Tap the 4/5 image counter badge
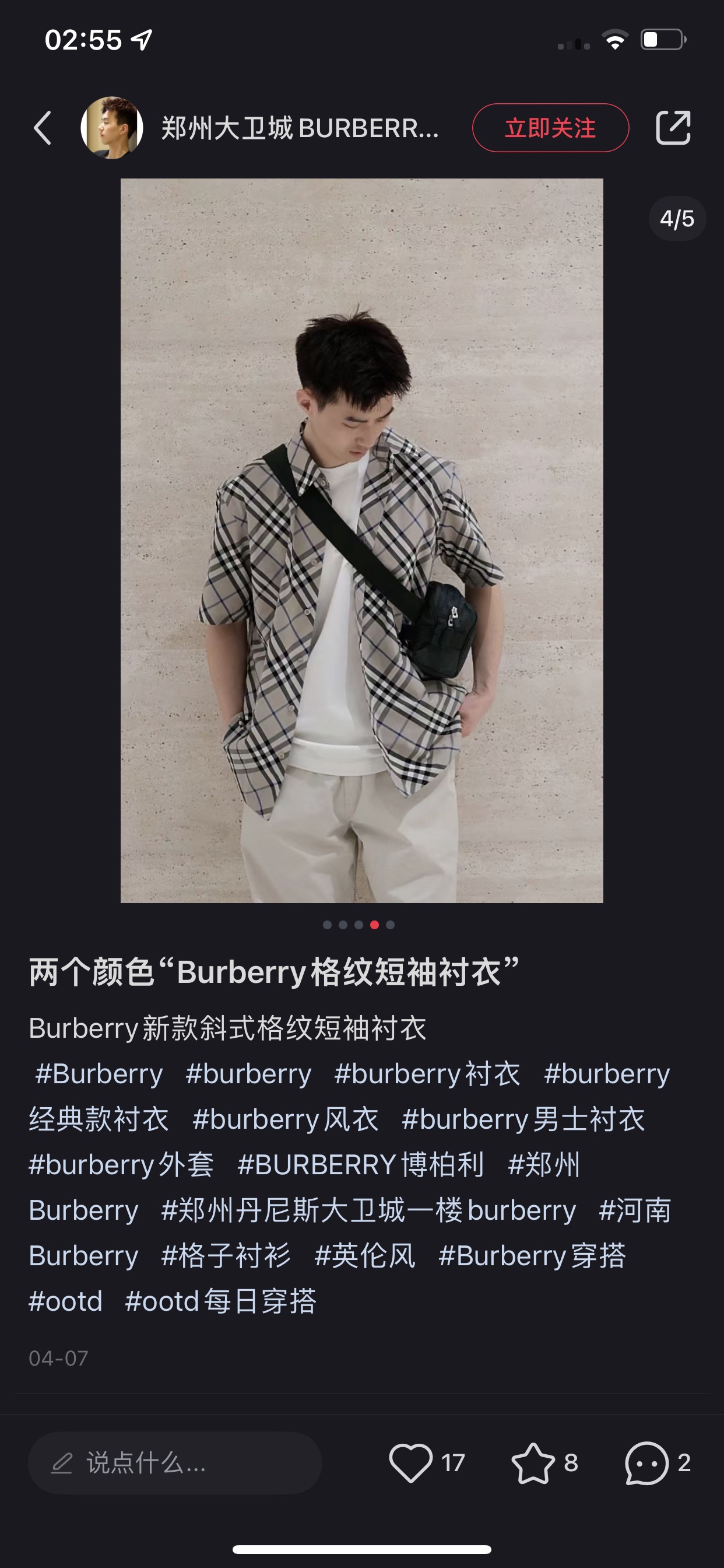This screenshot has width=724, height=1568. 677,219
